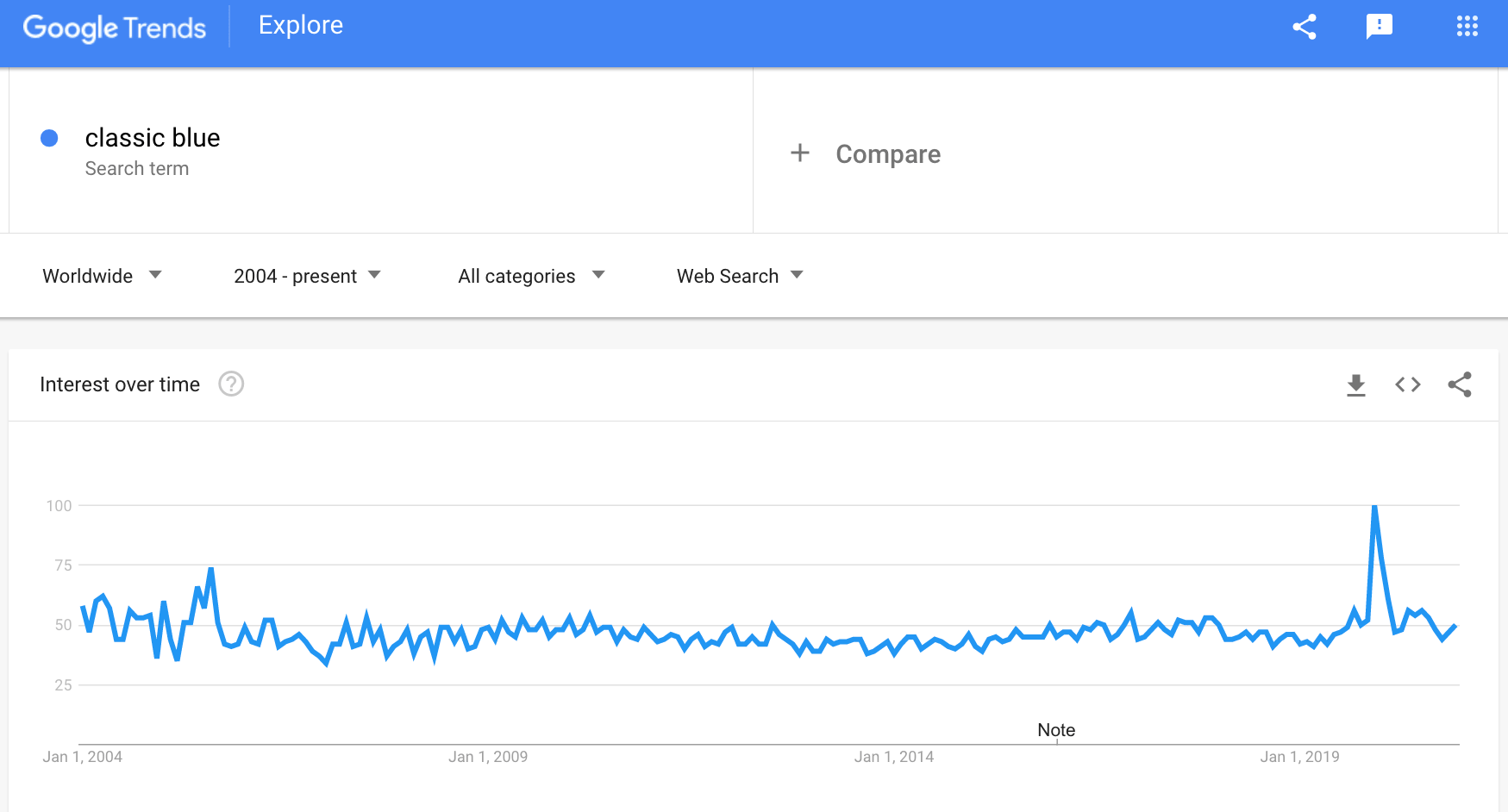Click the Jan 1, 2009 axis label
This screenshot has width=1508, height=812.
tap(488, 757)
